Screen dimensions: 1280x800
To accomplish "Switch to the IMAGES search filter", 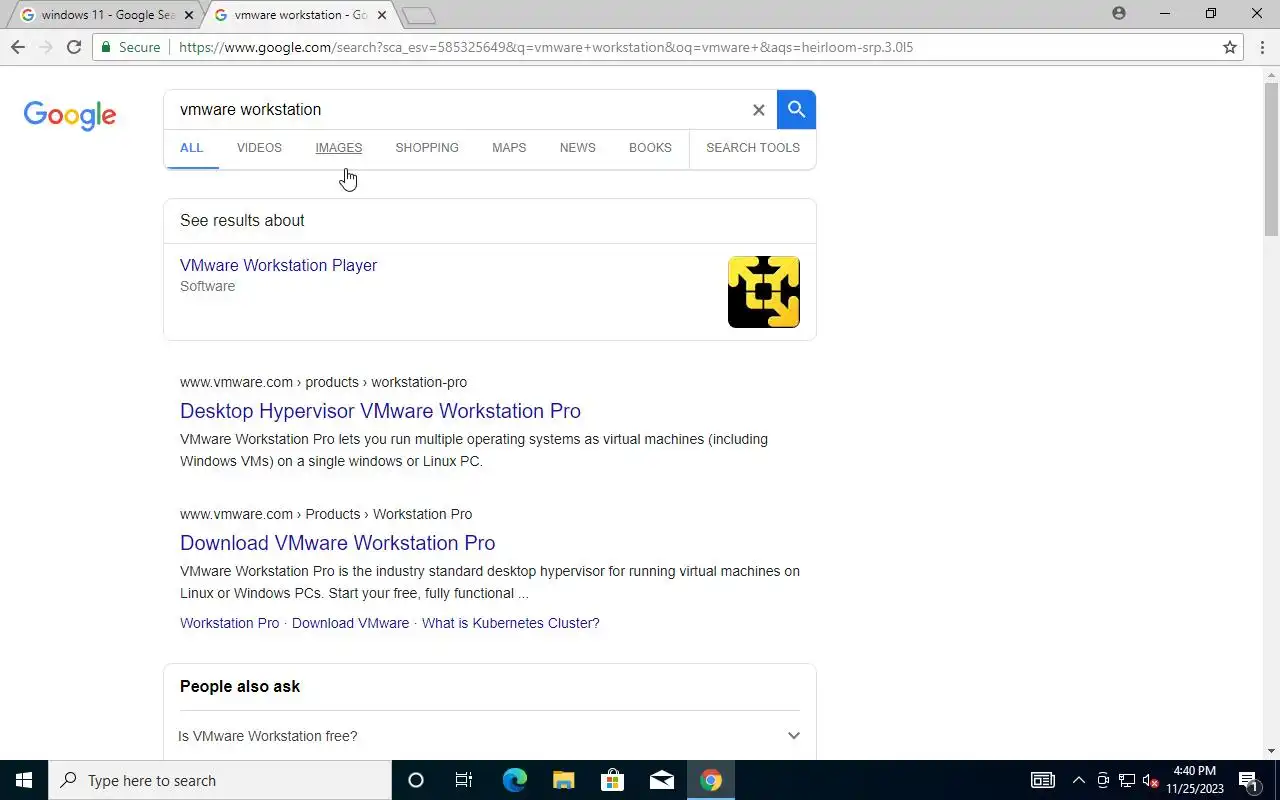I will [x=338, y=148].
